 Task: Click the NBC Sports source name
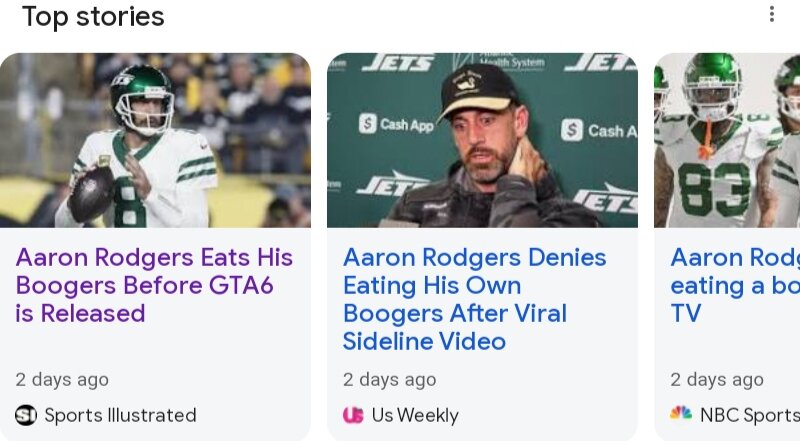749,415
